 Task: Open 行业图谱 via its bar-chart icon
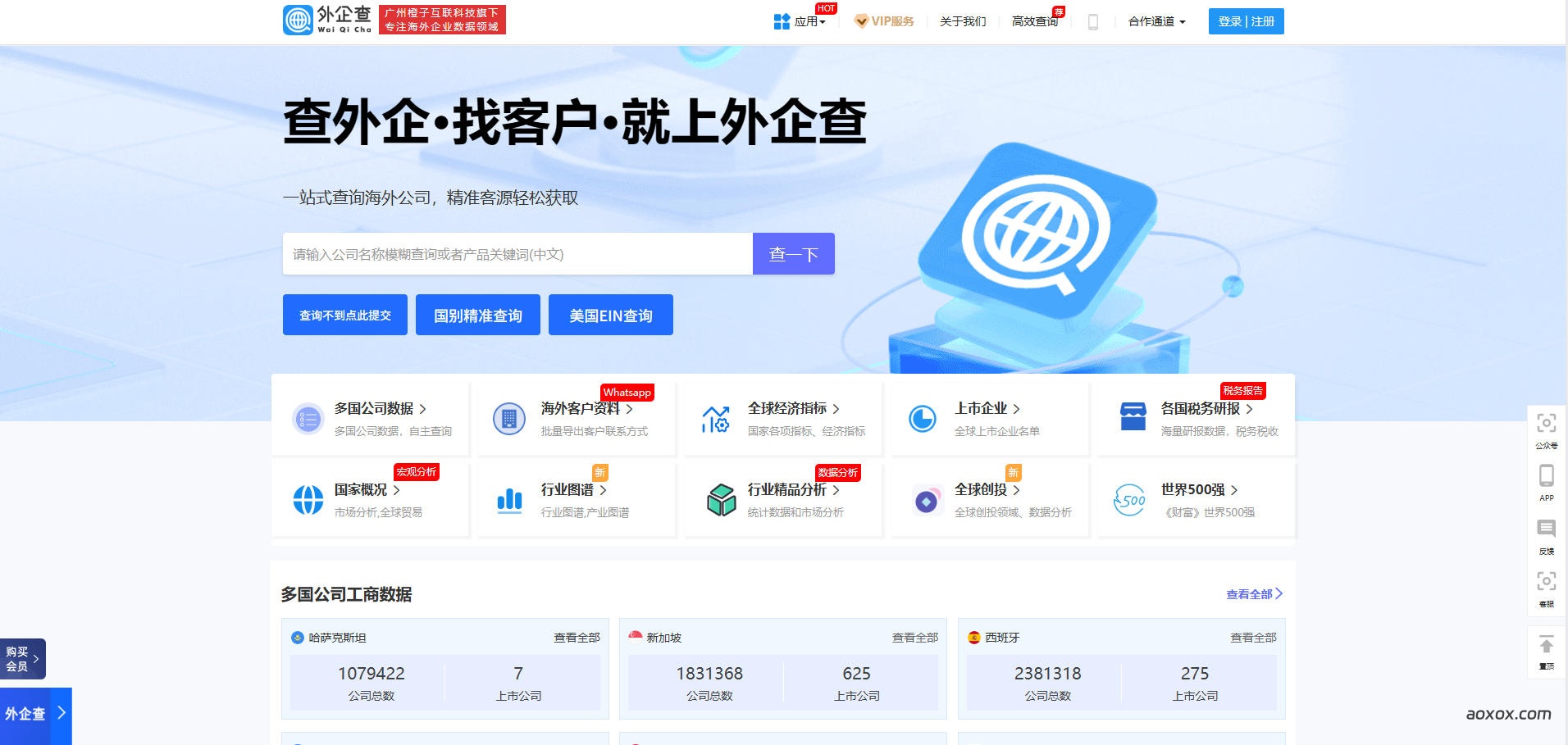509,499
